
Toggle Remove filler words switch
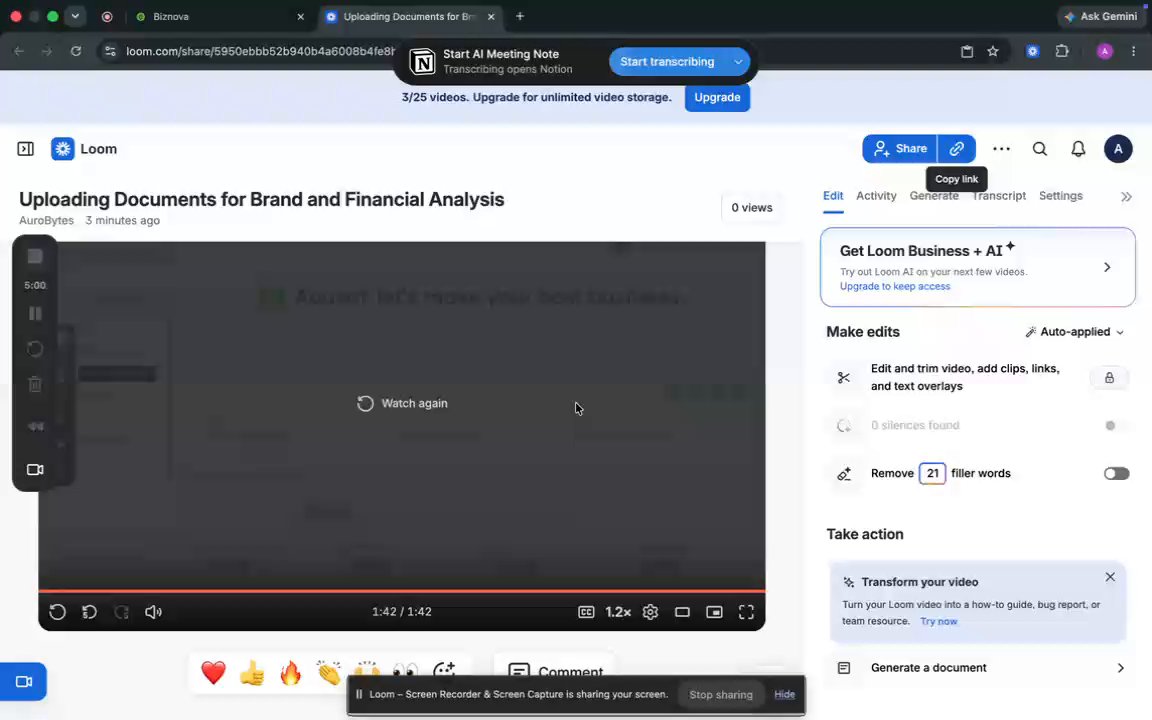(x=1116, y=474)
